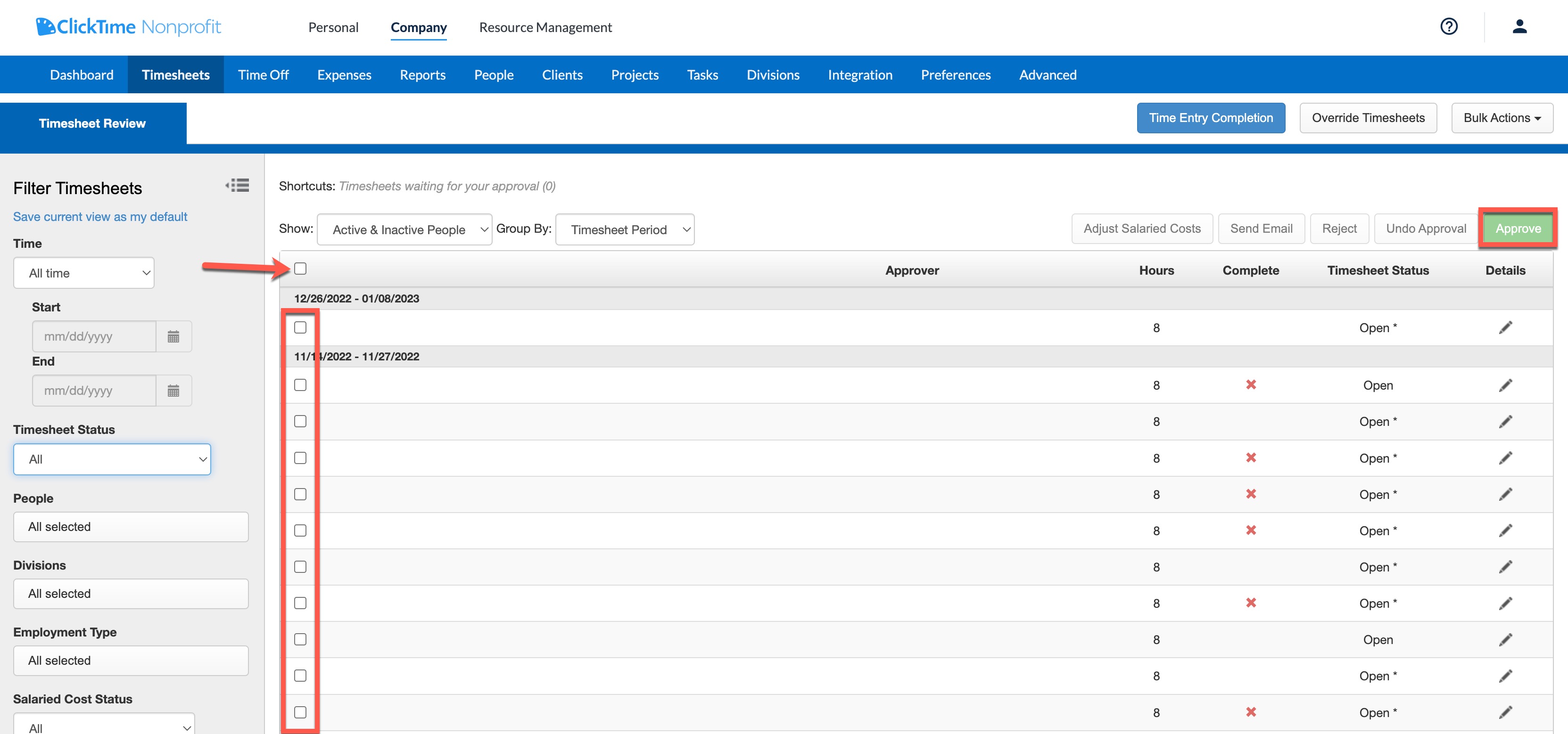Image resolution: width=1568 pixels, height=734 pixels.
Task: Select the Company section
Action: [x=419, y=27]
